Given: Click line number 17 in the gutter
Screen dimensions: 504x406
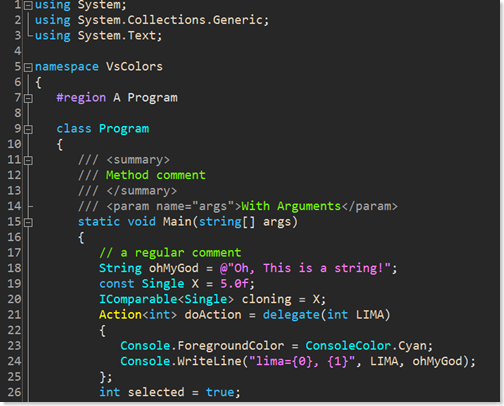Looking at the screenshot, I should click(14, 253).
